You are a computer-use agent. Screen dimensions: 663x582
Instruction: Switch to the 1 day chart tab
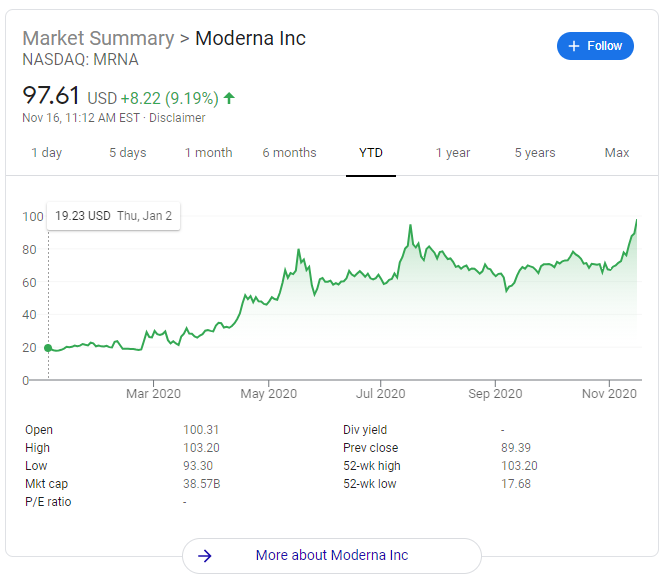click(47, 153)
